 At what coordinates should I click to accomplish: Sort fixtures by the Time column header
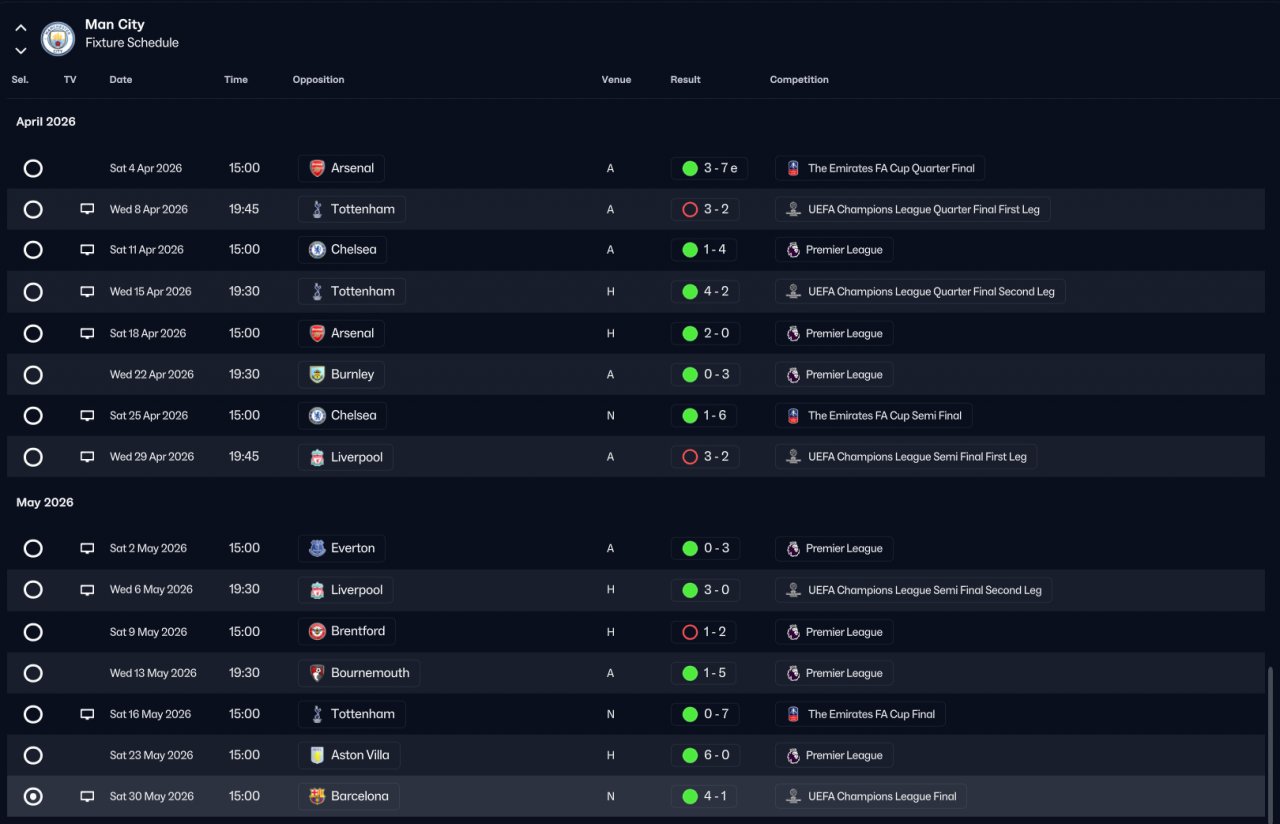click(x=236, y=80)
